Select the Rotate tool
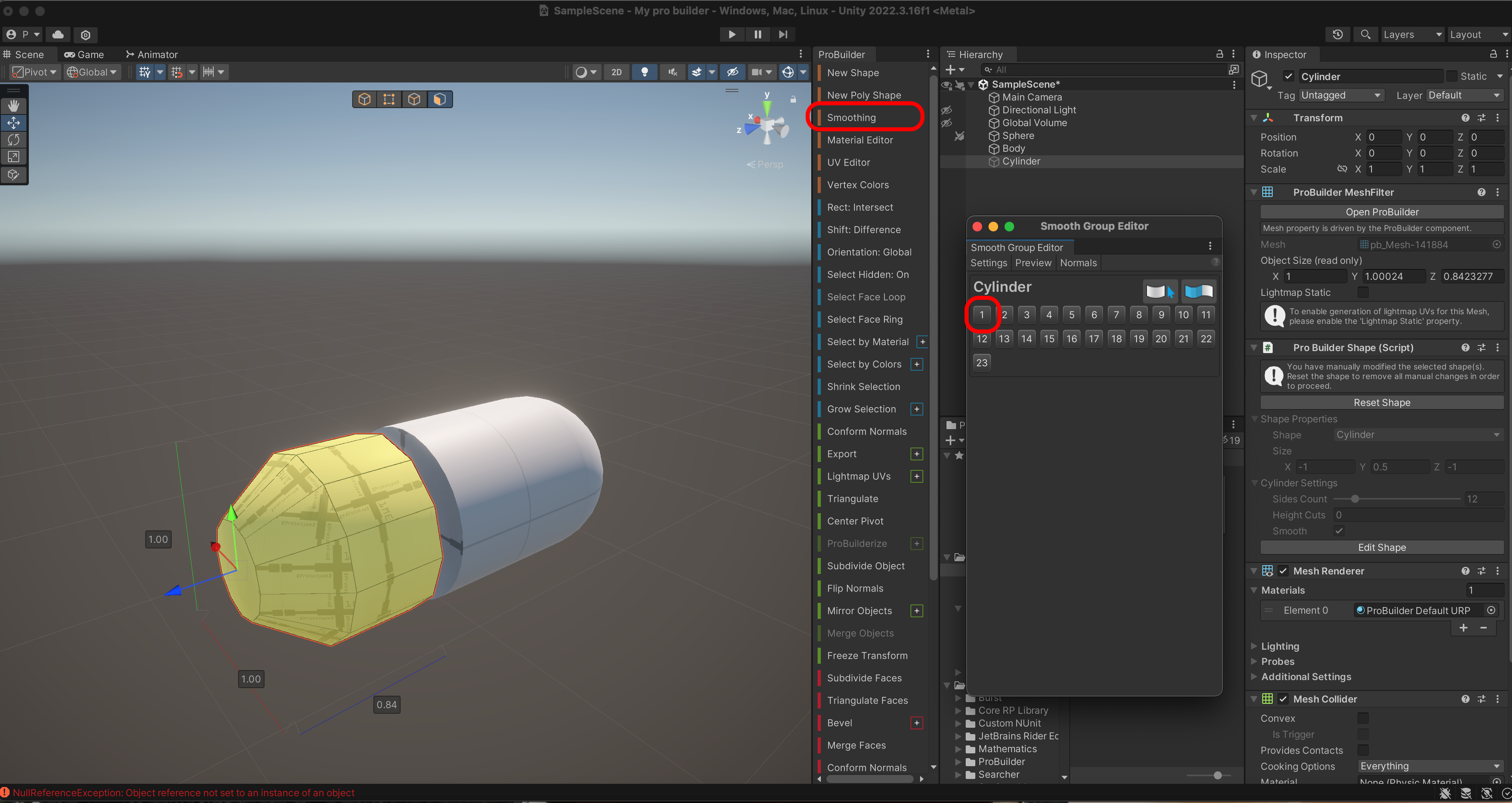Viewport: 1512px width, 803px height. click(x=14, y=140)
